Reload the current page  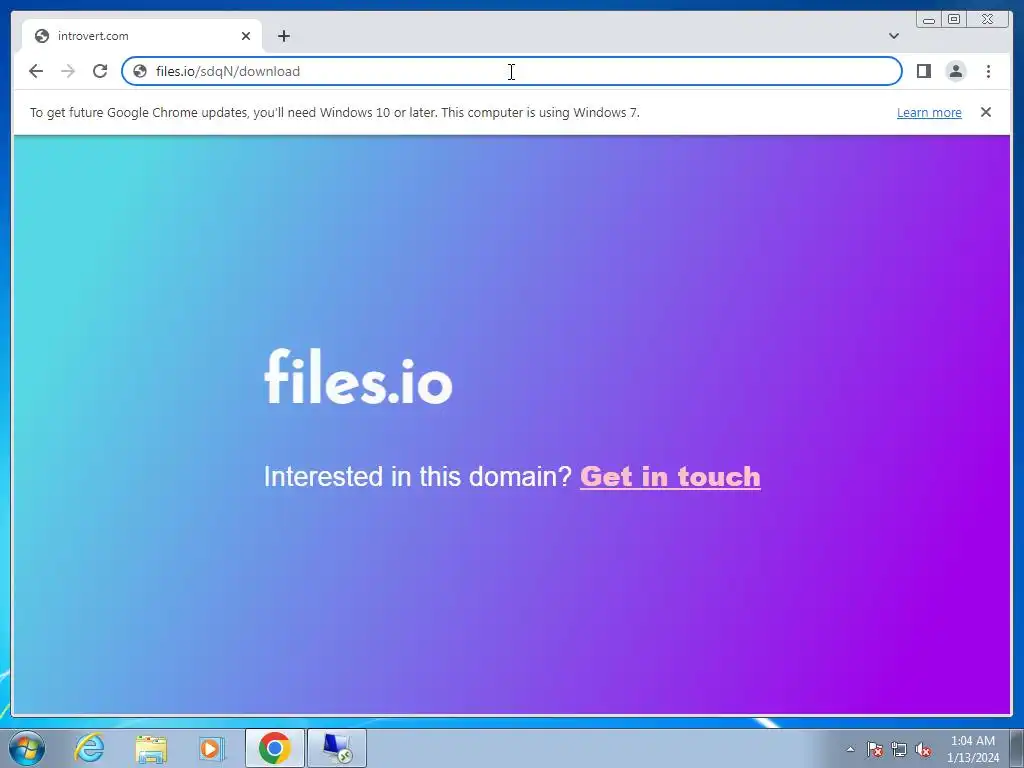tap(100, 71)
